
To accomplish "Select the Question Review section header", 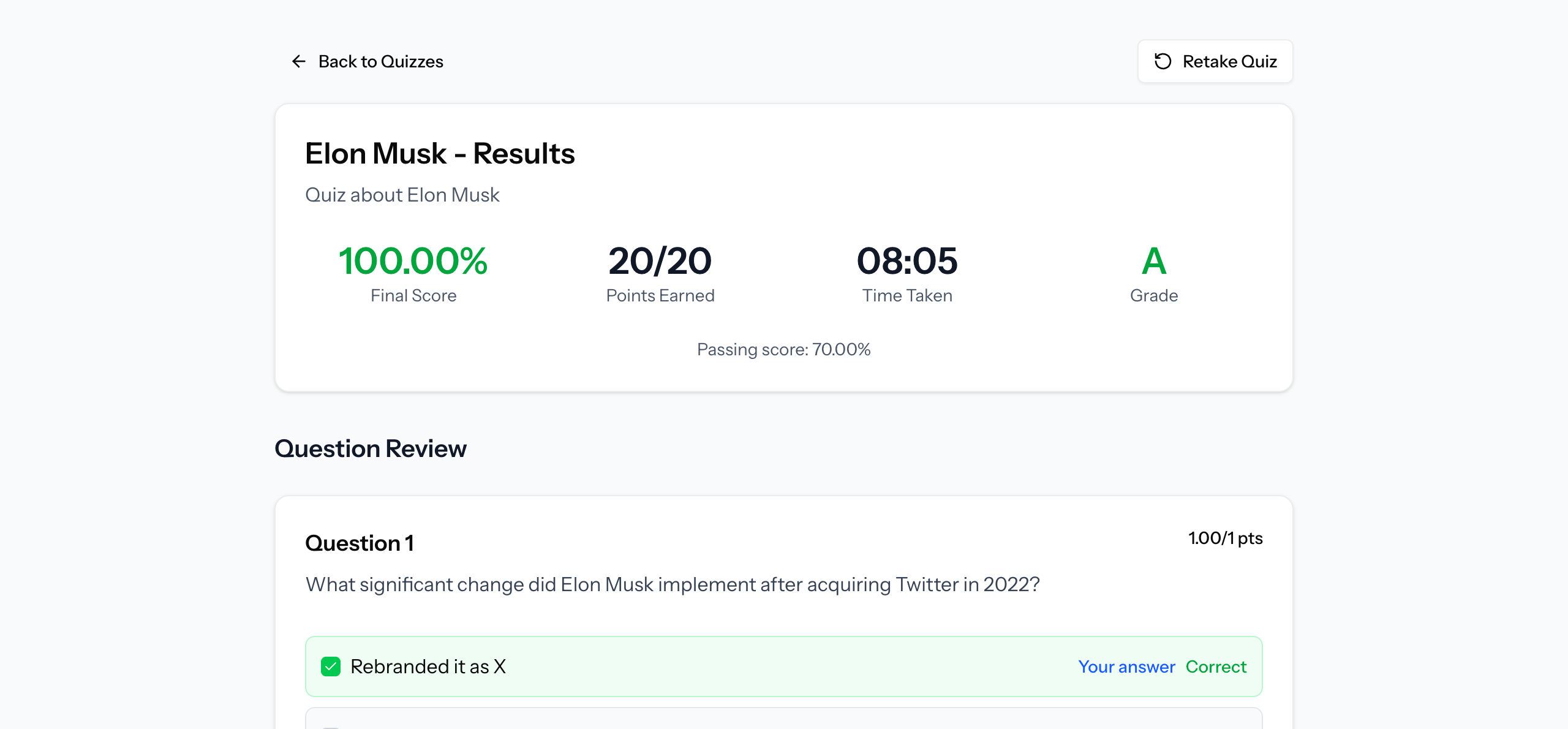I will click(x=371, y=448).
